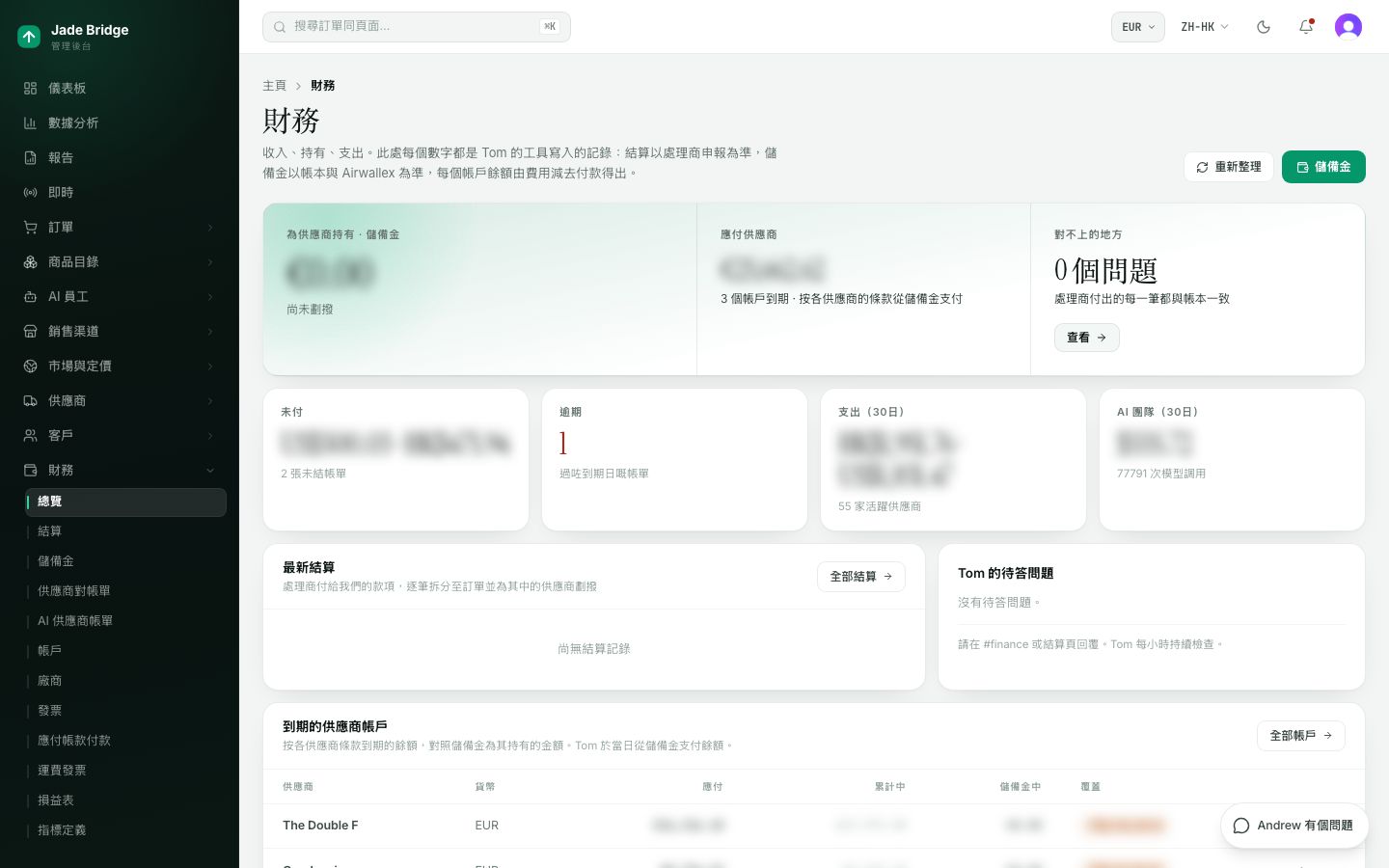The height and width of the screenshot is (868, 1389).
Task: Open 即時 live broadcast icon
Action: pyautogui.click(x=30, y=192)
